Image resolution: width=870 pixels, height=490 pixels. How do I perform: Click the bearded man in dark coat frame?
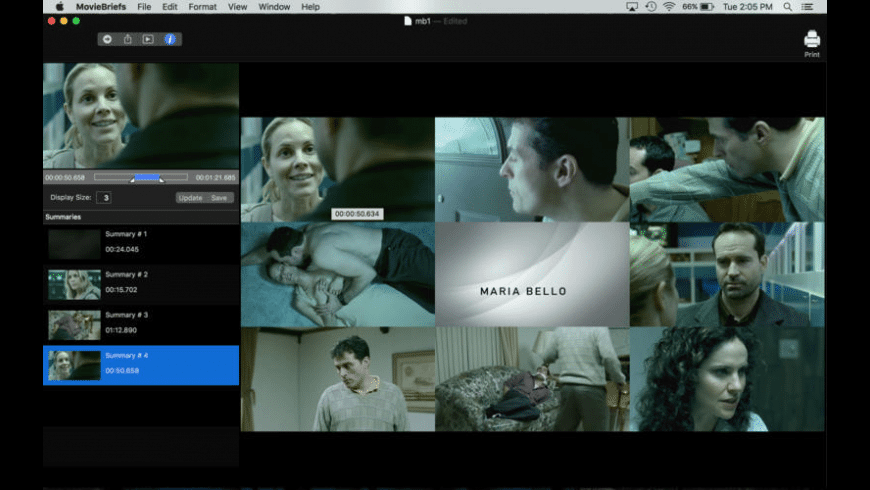tap(727, 275)
